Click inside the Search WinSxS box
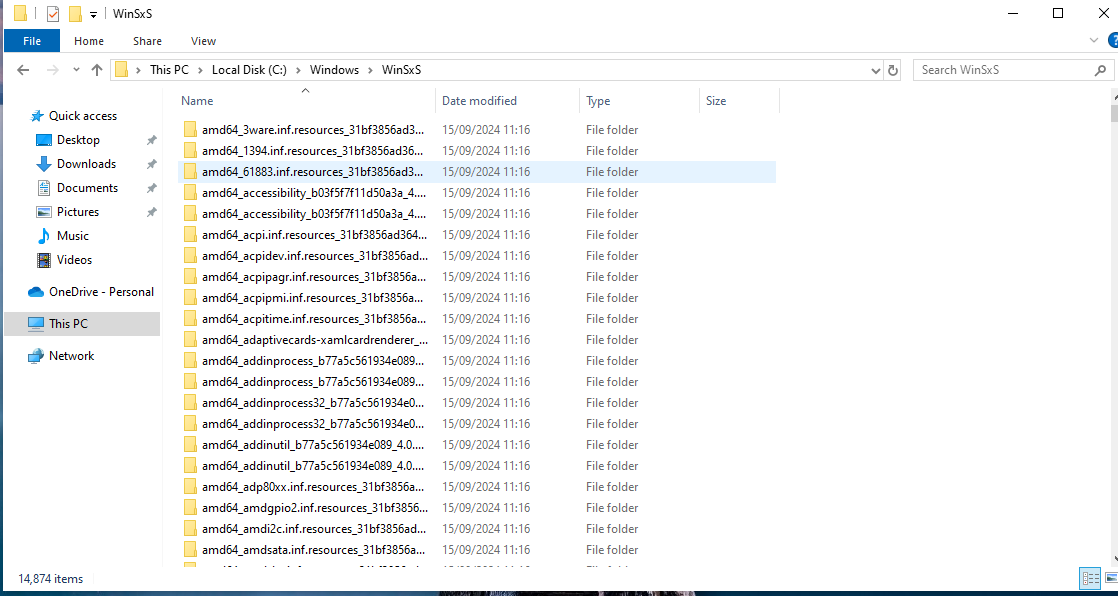 coord(1000,70)
